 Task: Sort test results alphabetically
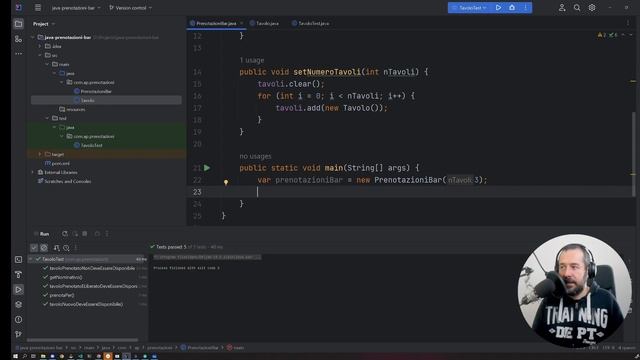pyautogui.click(x=56, y=248)
